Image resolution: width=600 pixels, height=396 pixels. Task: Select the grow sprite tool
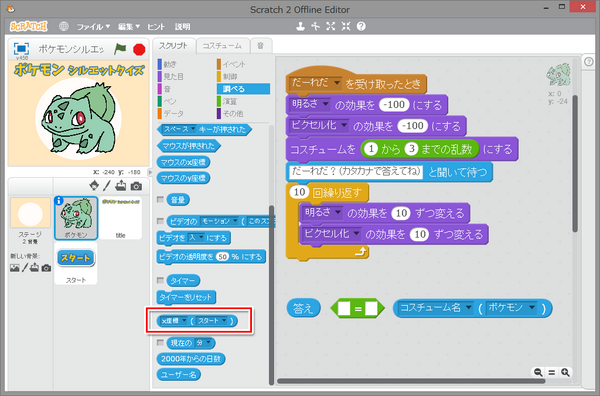click(331, 26)
